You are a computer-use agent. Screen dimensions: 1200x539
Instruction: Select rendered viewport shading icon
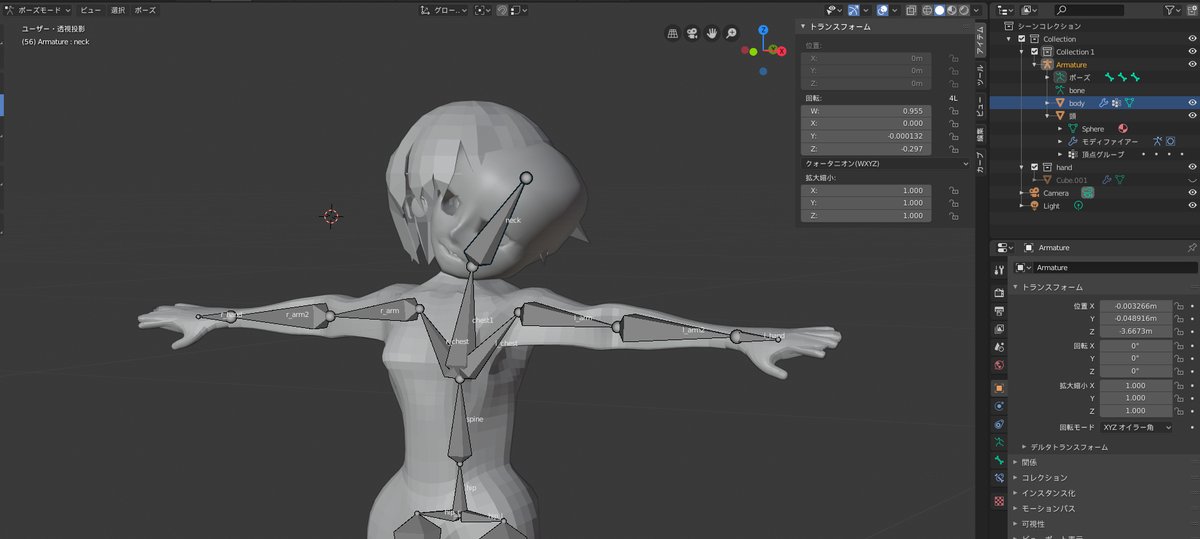point(964,10)
